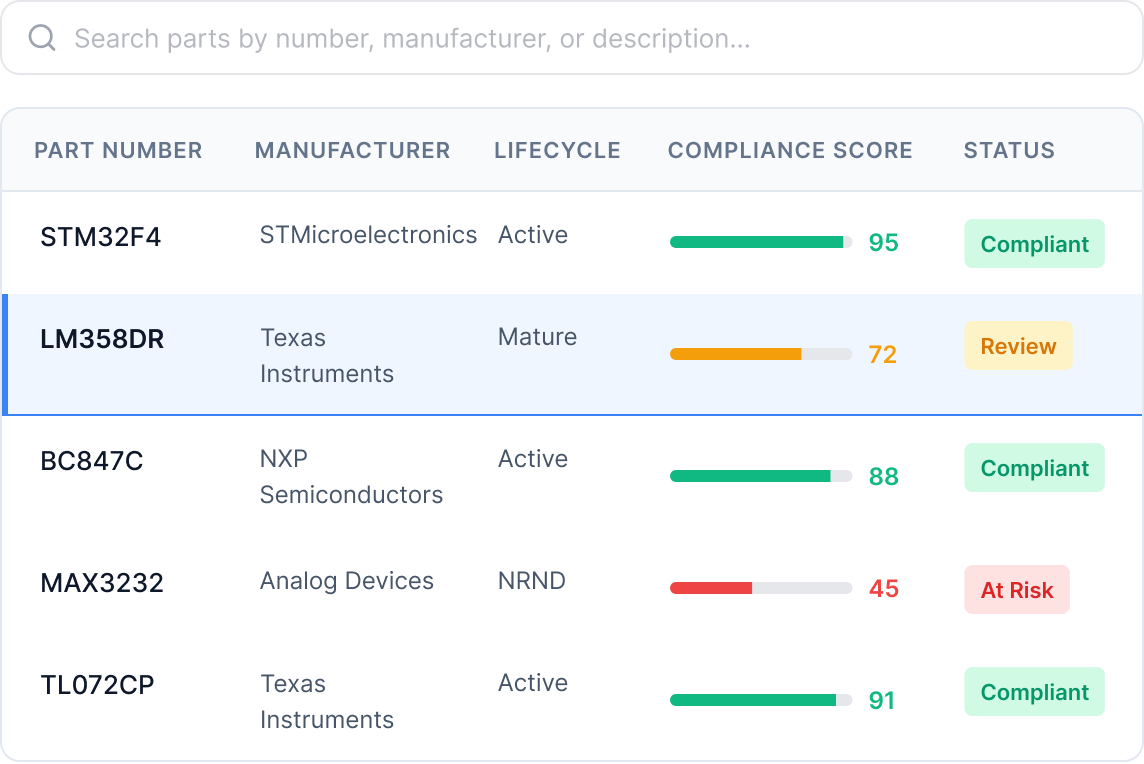Click the compliance score 95 for STM32F4
This screenshot has width=1144, height=764.
point(883,243)
